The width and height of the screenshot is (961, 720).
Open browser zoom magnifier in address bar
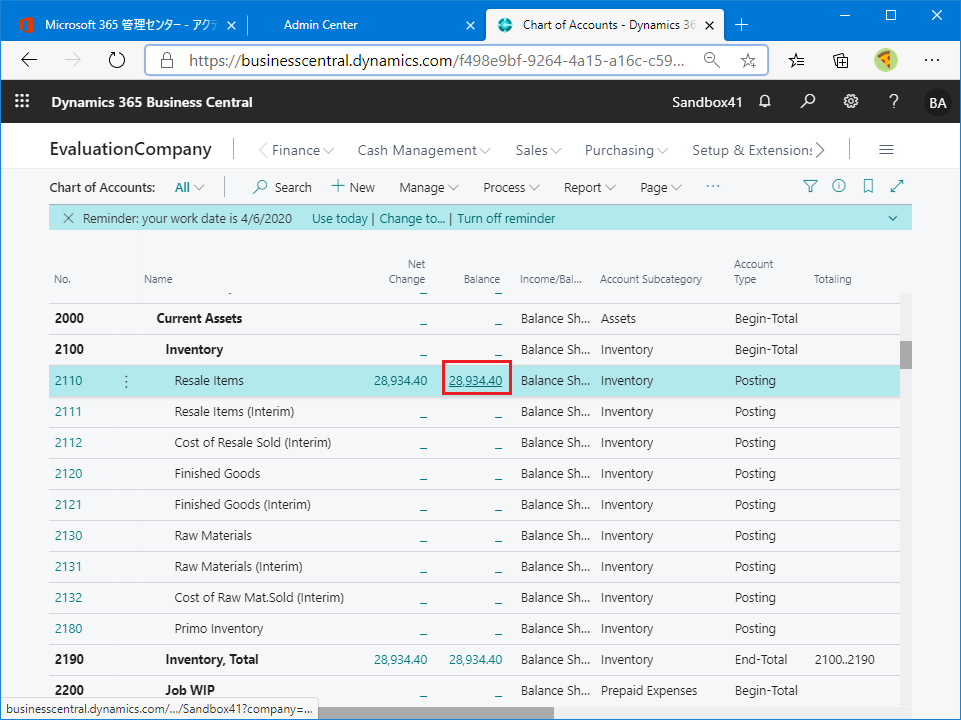(711, 60)
